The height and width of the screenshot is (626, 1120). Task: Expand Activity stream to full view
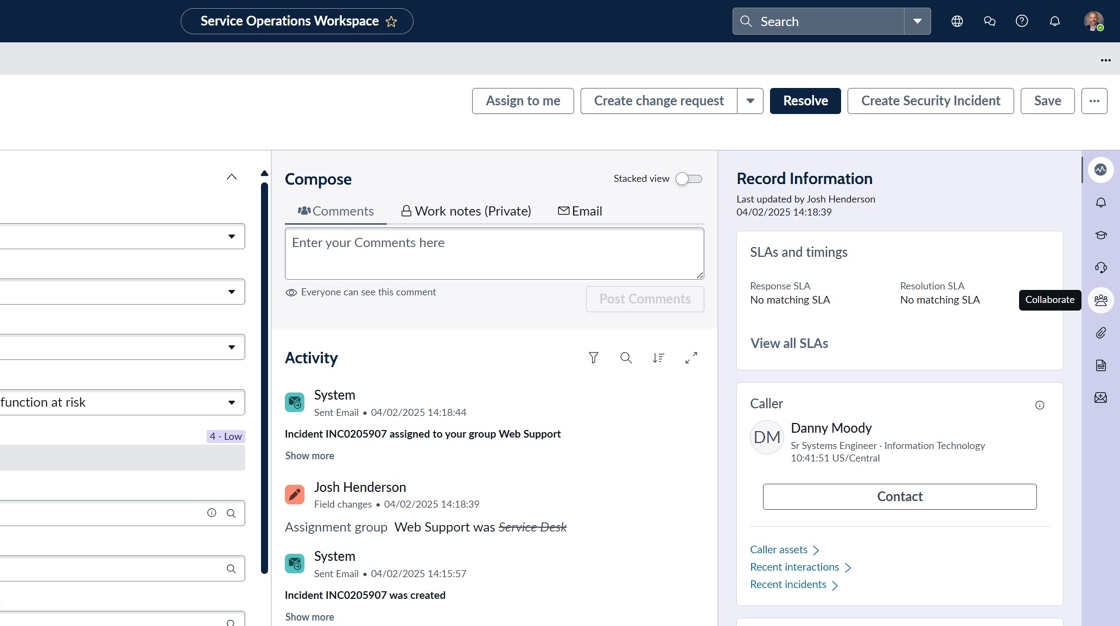(691, 358)
